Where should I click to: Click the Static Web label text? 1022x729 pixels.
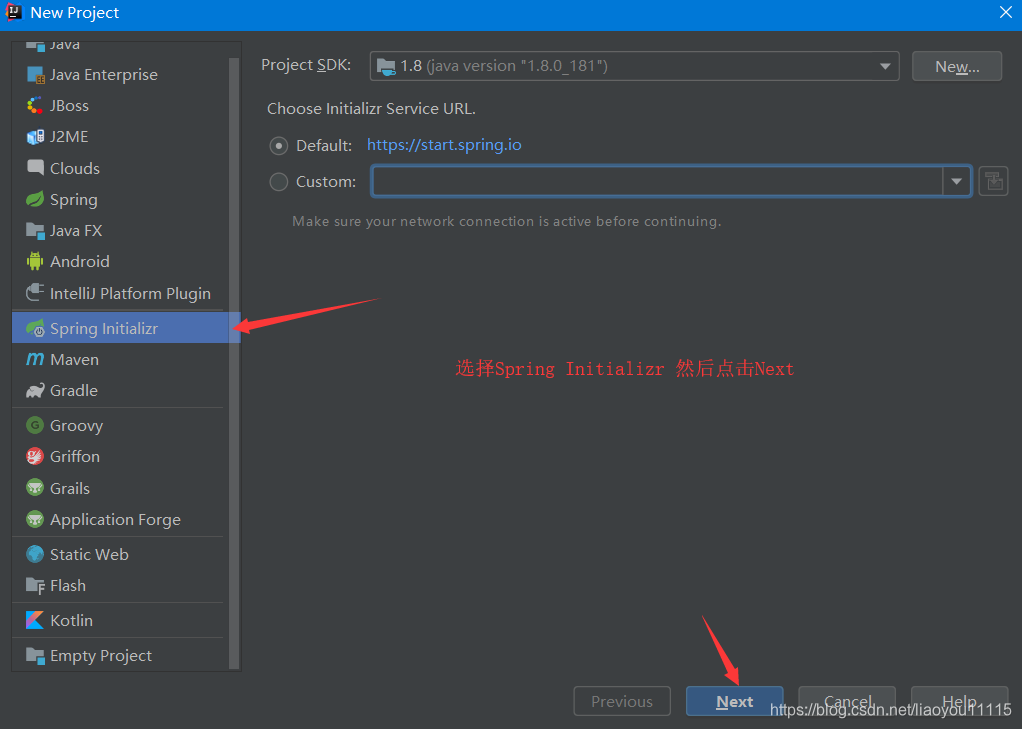pos(89,554)
